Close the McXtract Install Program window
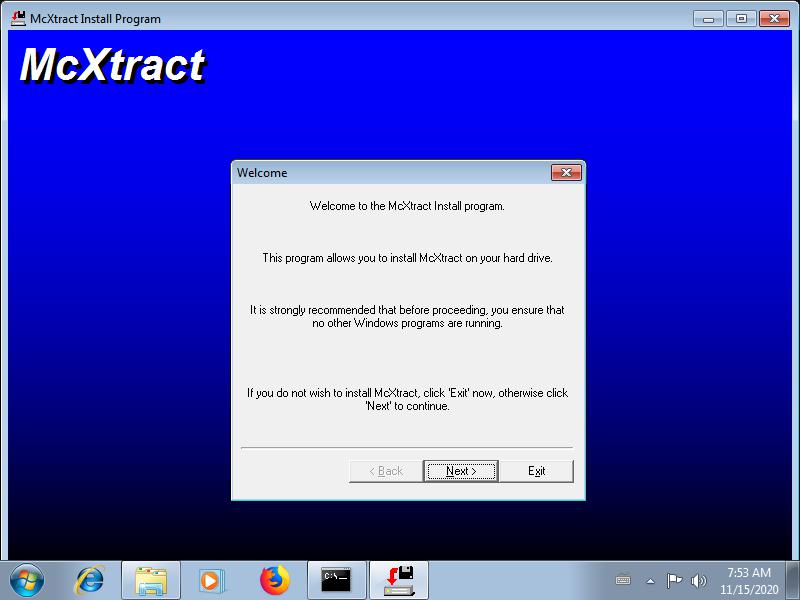The height and width of the screenshot is (600, 800). click(774, 19)
